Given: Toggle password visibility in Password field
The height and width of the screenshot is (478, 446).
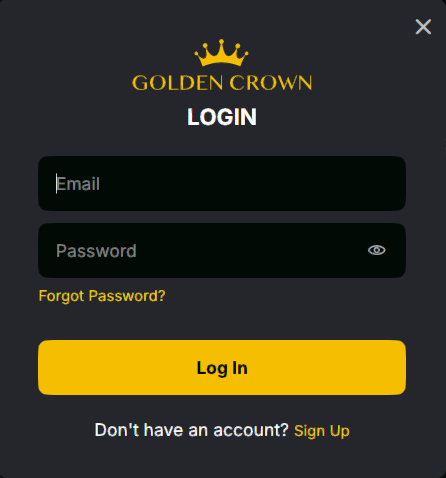Looking at the screenshot, I should pyautogui.click(x=377, y=250).
